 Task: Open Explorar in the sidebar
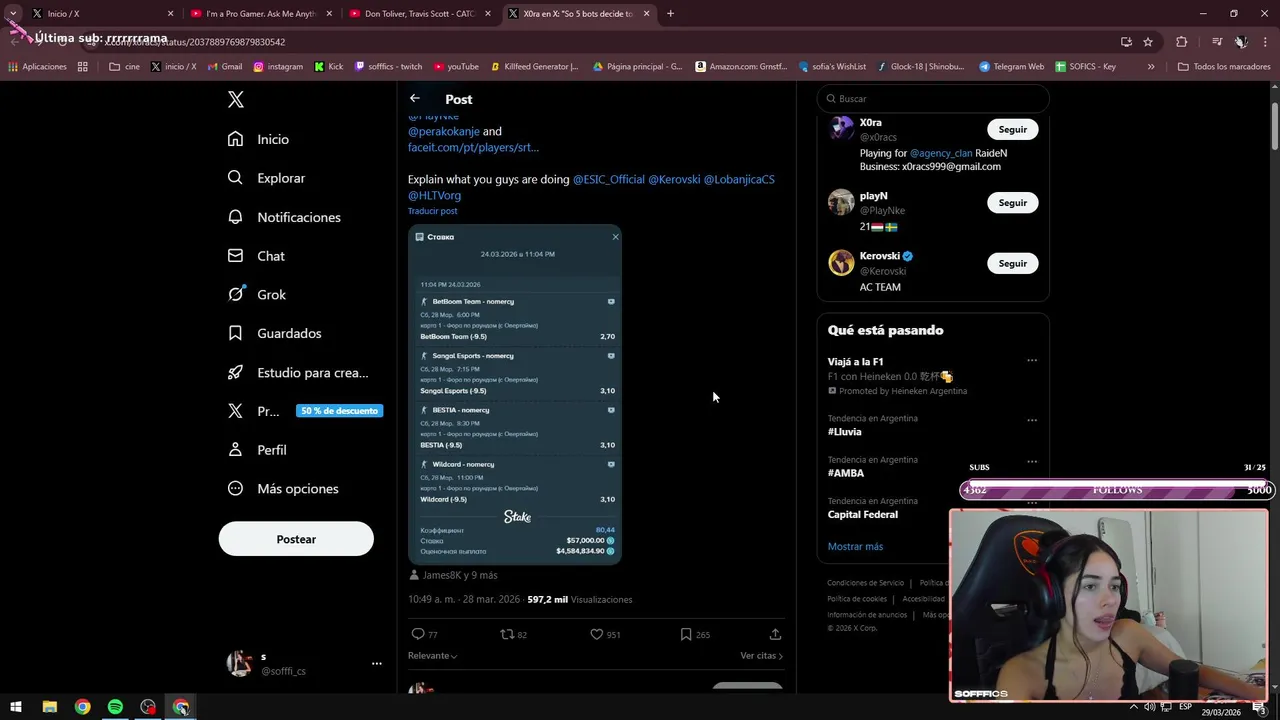pos(267,178)
